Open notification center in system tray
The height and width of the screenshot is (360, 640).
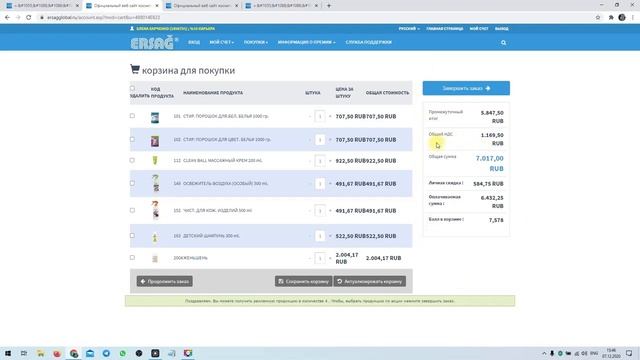click(629, 353)
